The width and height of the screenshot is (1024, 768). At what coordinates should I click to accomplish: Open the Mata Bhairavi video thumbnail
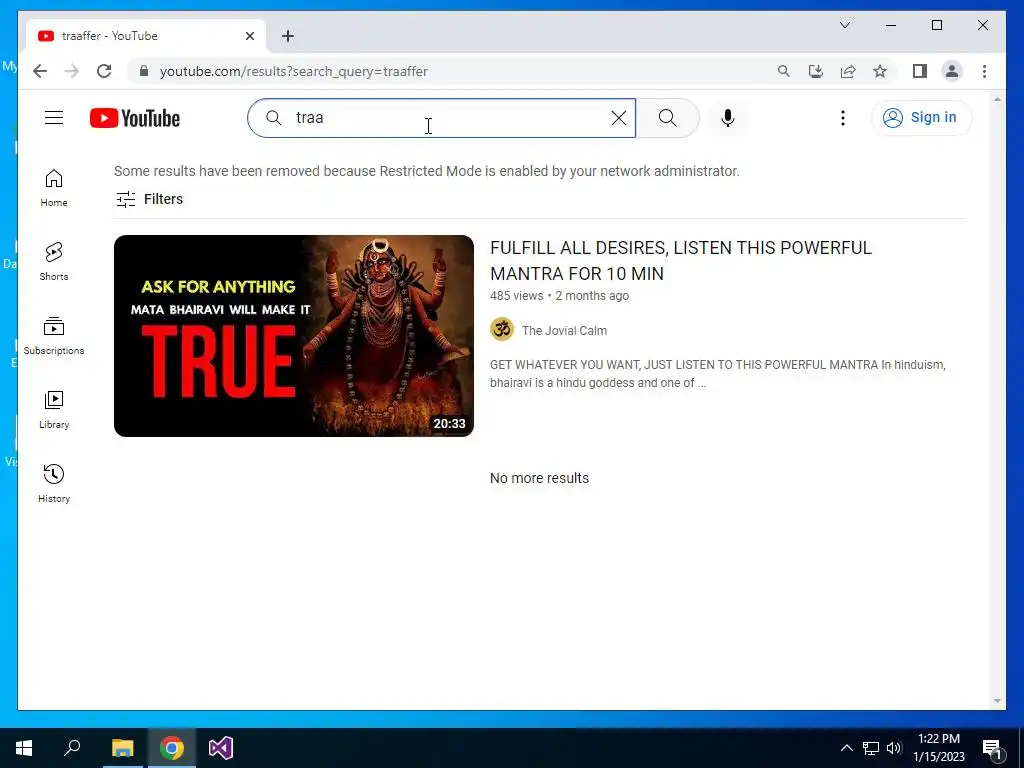click(294, 336)
